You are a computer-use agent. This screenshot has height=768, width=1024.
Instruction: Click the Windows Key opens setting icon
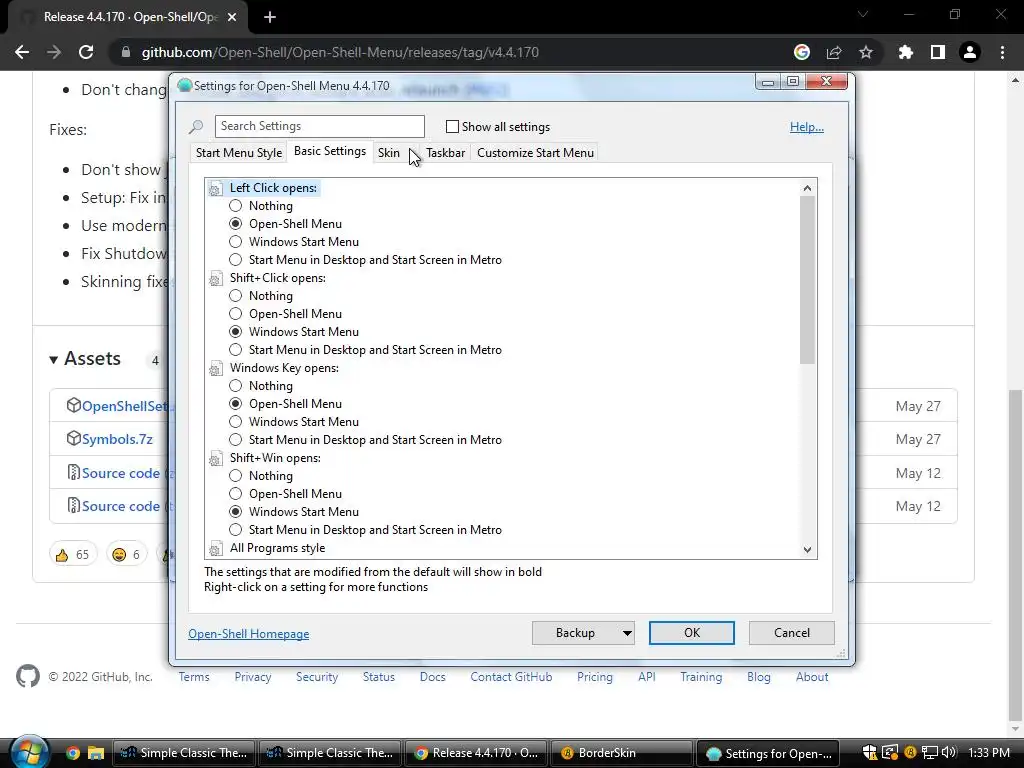pyautogui.click(x=215, y=369)
